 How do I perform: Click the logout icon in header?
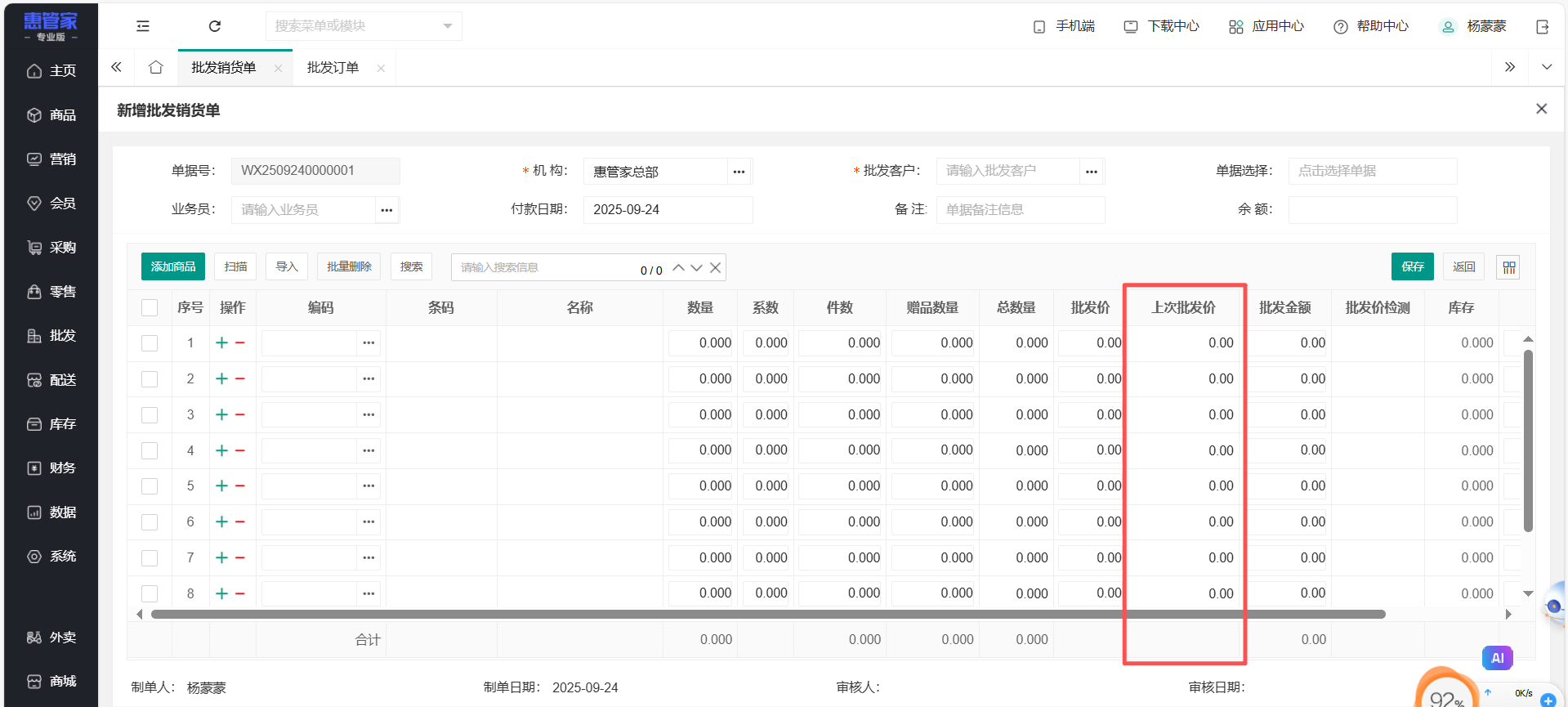(x=1543, y=27)
